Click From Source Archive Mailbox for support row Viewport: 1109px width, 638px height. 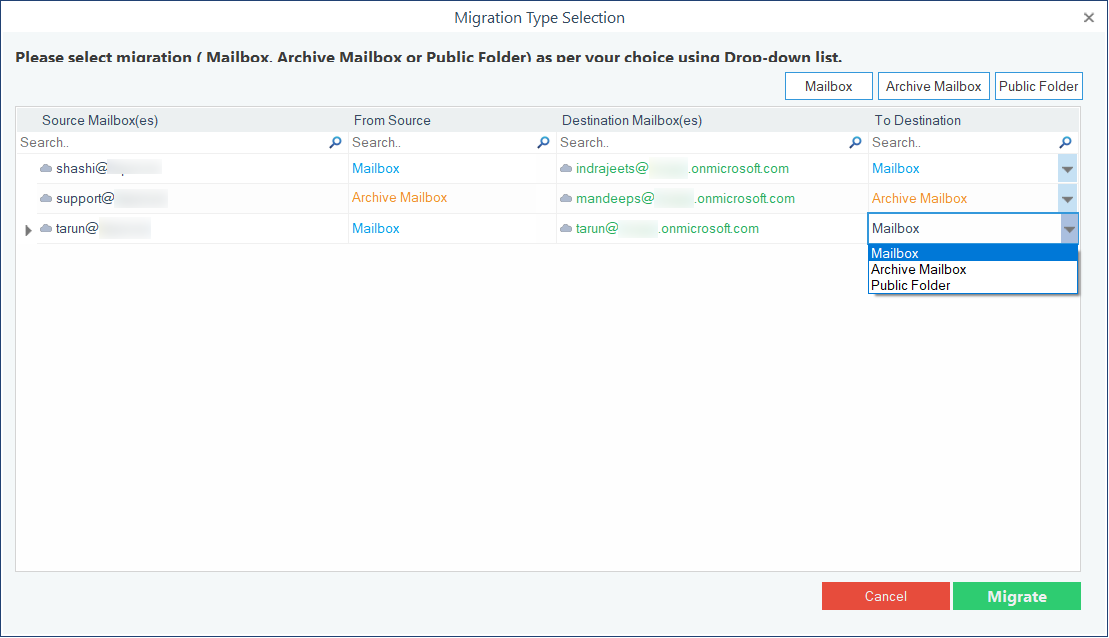[400, 197]
